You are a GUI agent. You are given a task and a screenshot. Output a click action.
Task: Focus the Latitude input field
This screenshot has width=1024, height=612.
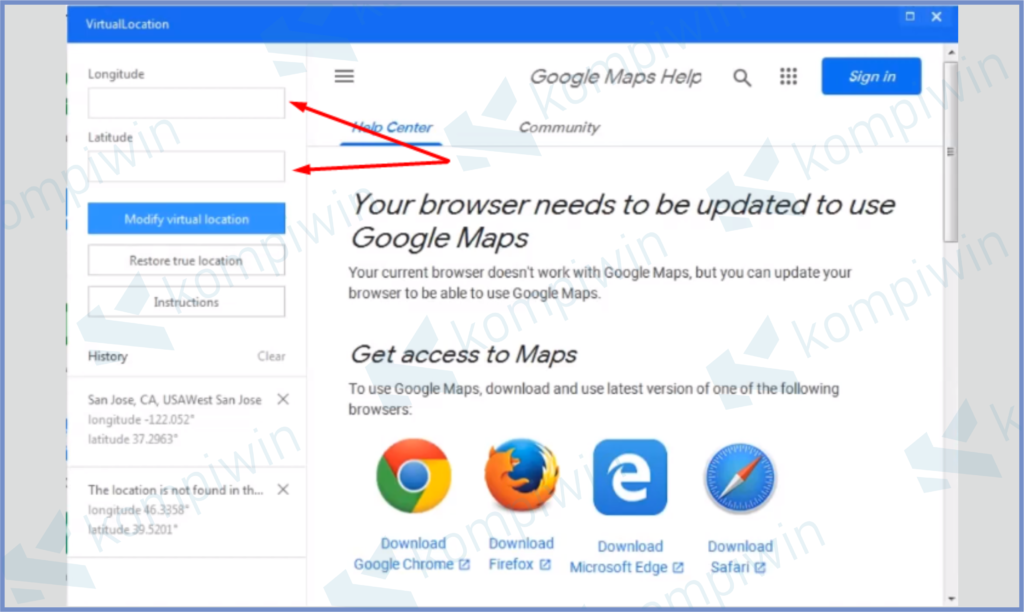coord(186,167)
